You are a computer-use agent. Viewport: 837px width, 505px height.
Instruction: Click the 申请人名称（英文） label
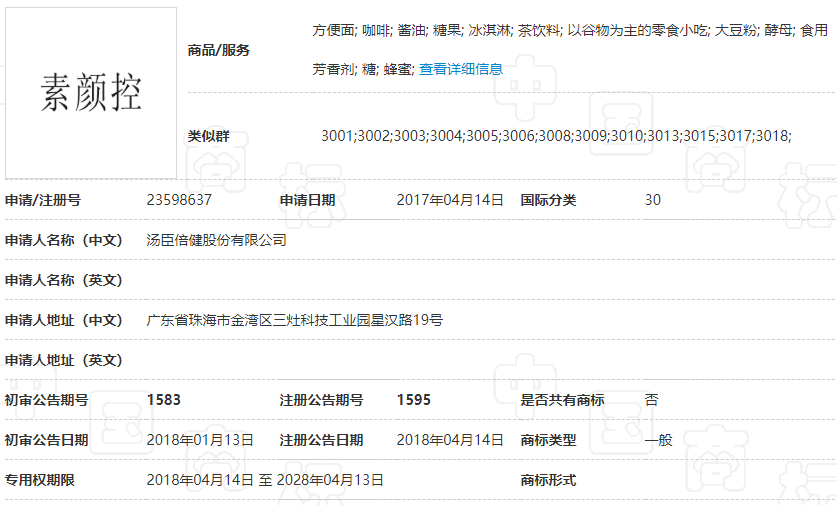pyautogui.click(x=64, y=280)
